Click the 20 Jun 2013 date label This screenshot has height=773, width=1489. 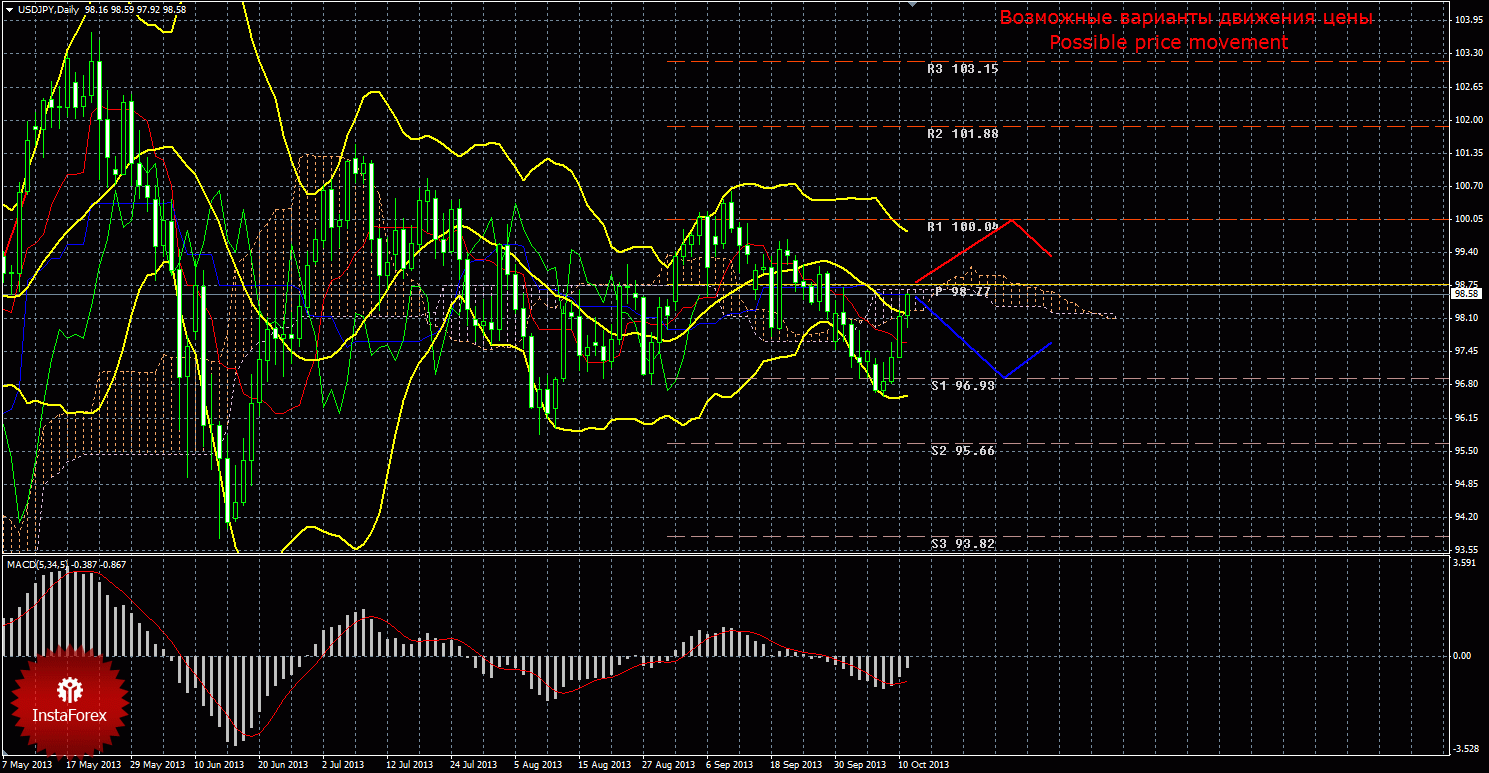[284, 765]
